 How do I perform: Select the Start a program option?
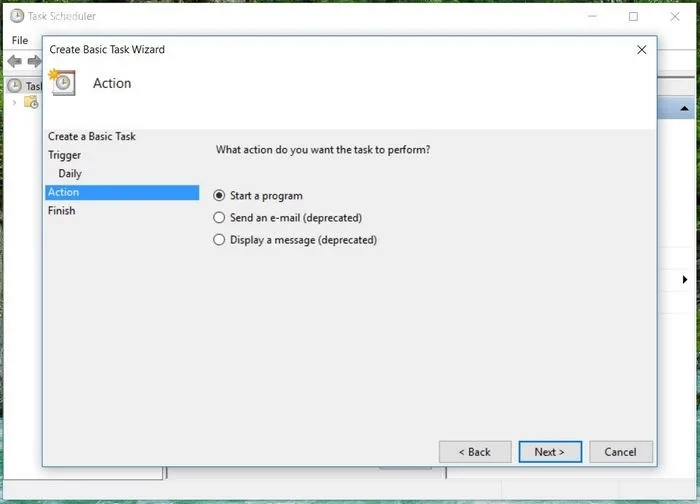pyautogui.click(x=219, y=196)
